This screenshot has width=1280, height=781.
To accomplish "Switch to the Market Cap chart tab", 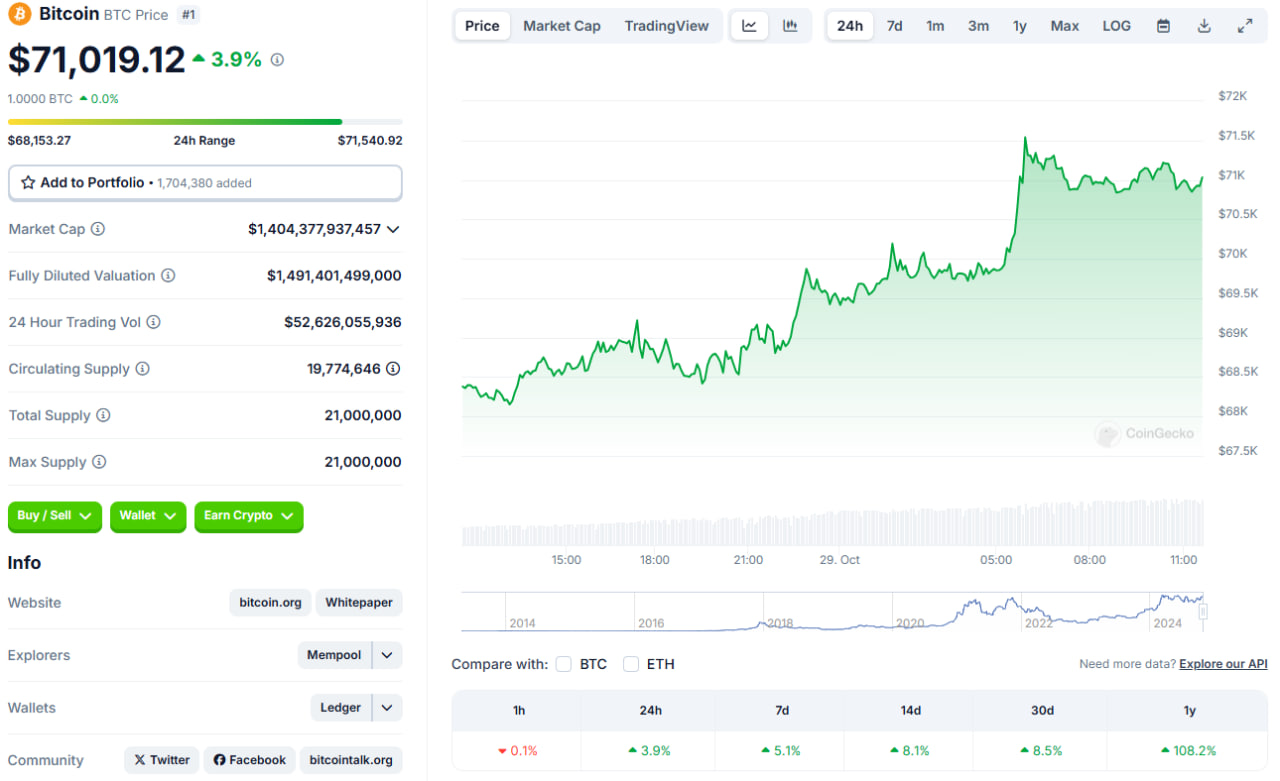I will 562,26.
